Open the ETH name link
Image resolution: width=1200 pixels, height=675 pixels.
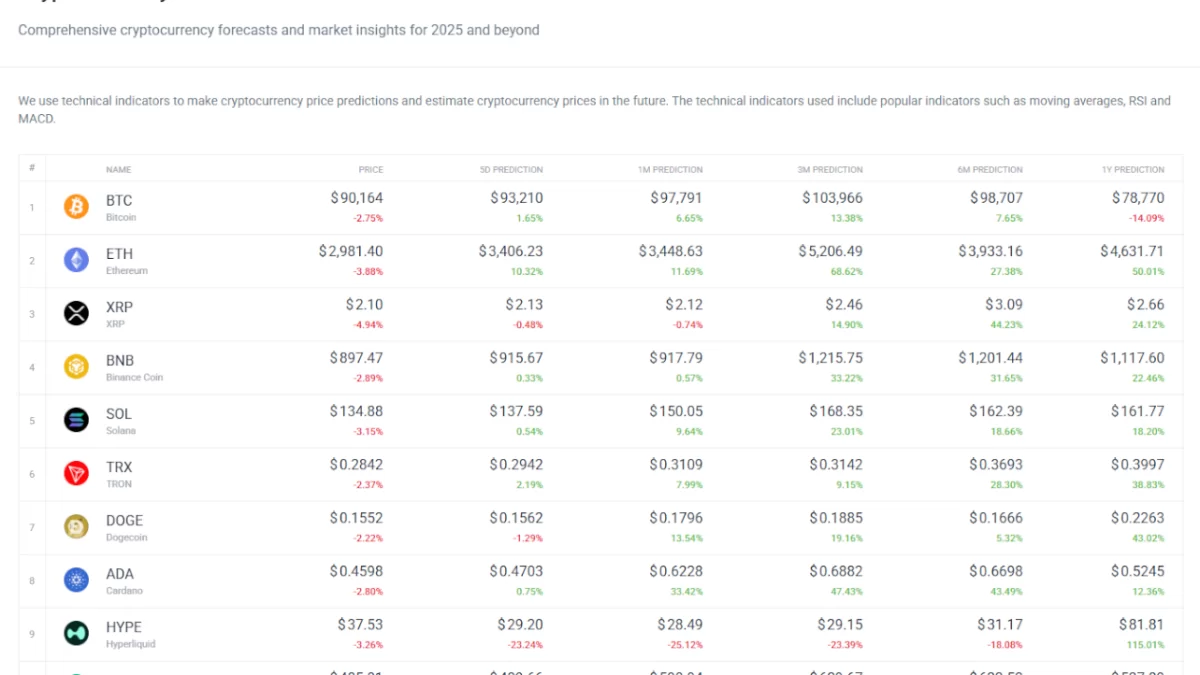[119, 254]
